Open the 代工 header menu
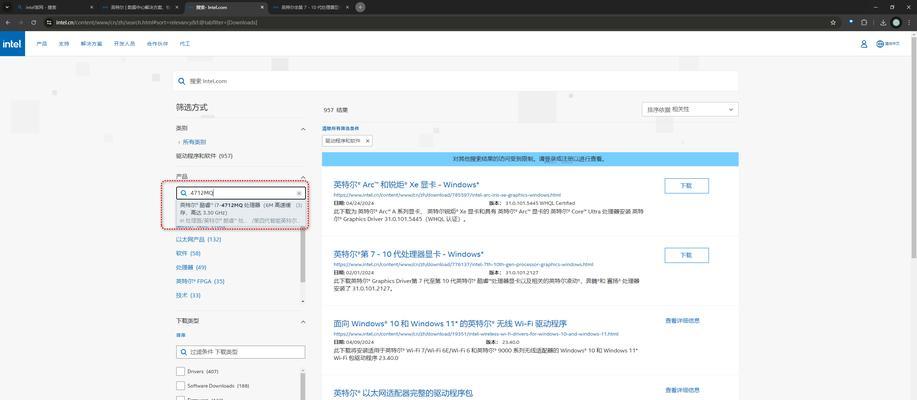 pos(185,44)
